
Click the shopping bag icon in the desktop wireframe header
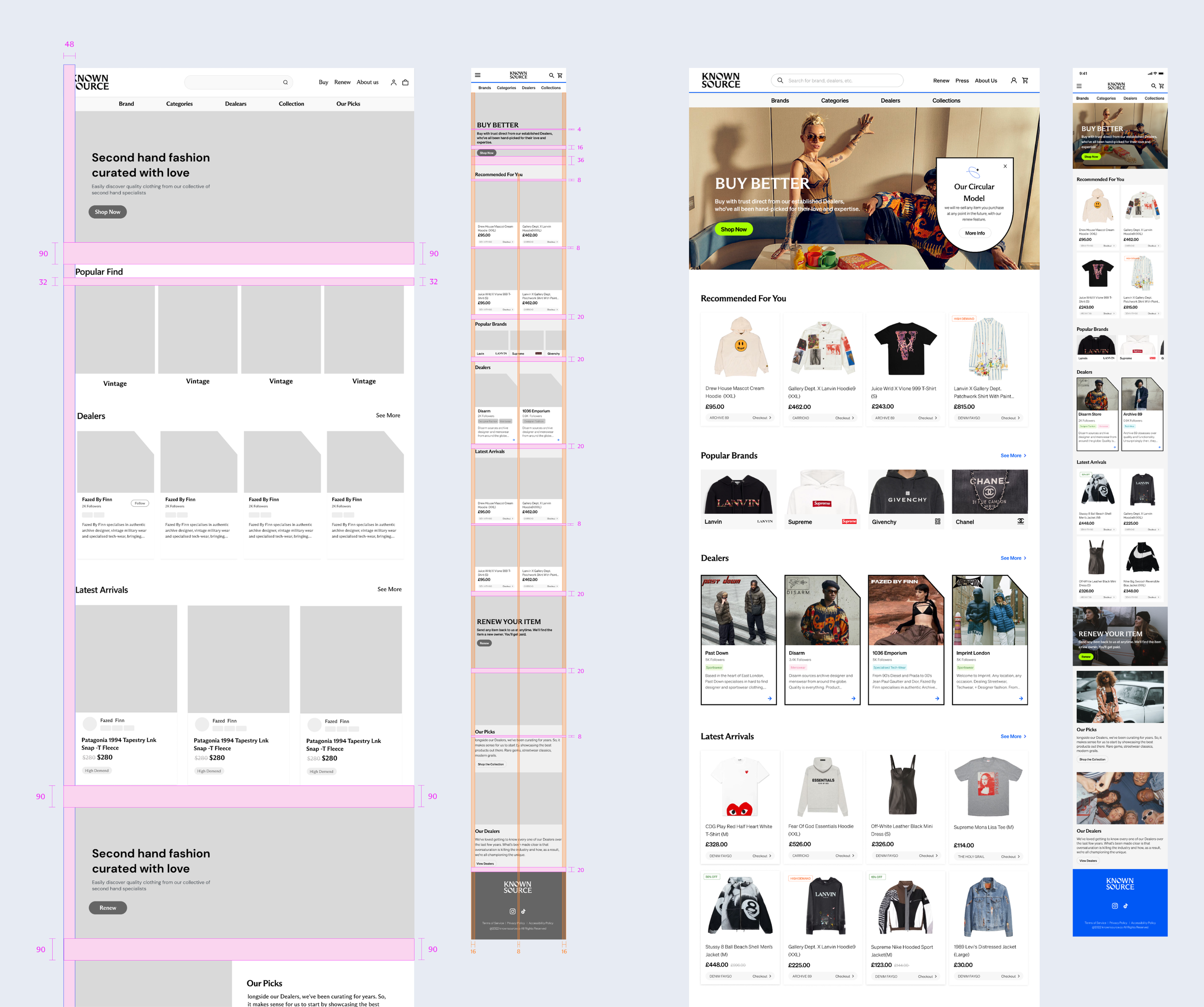(x=406, y=82)
